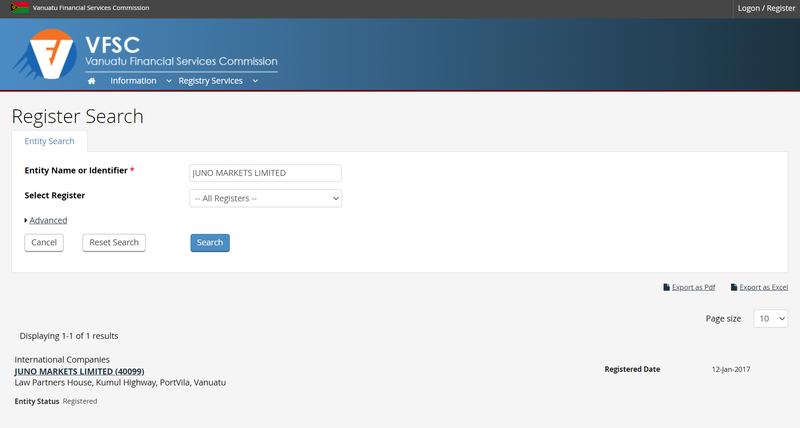Select the Entity Search tab
This screenshot has width=800, height=428.
[49, 141]
